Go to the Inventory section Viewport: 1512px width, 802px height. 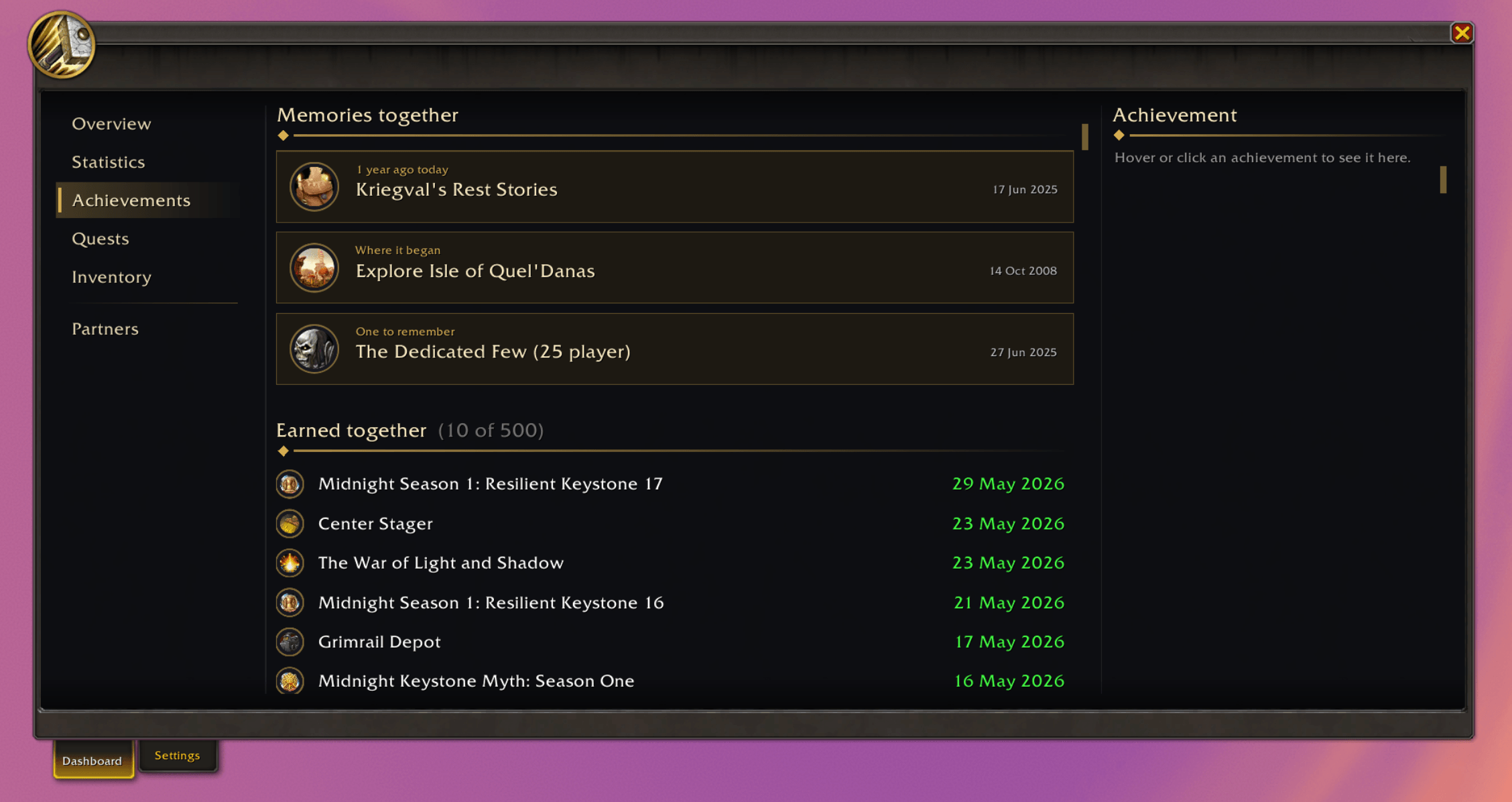111,277
